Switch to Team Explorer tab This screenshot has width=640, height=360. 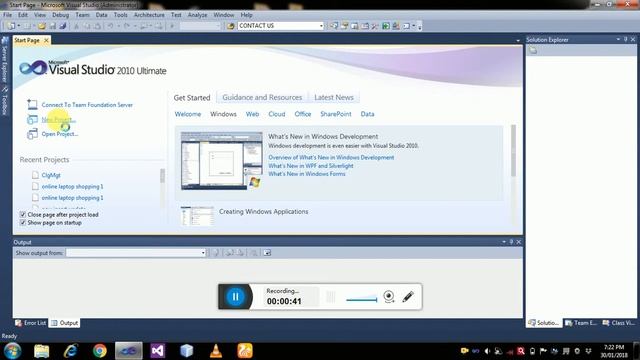pos(581,323)
